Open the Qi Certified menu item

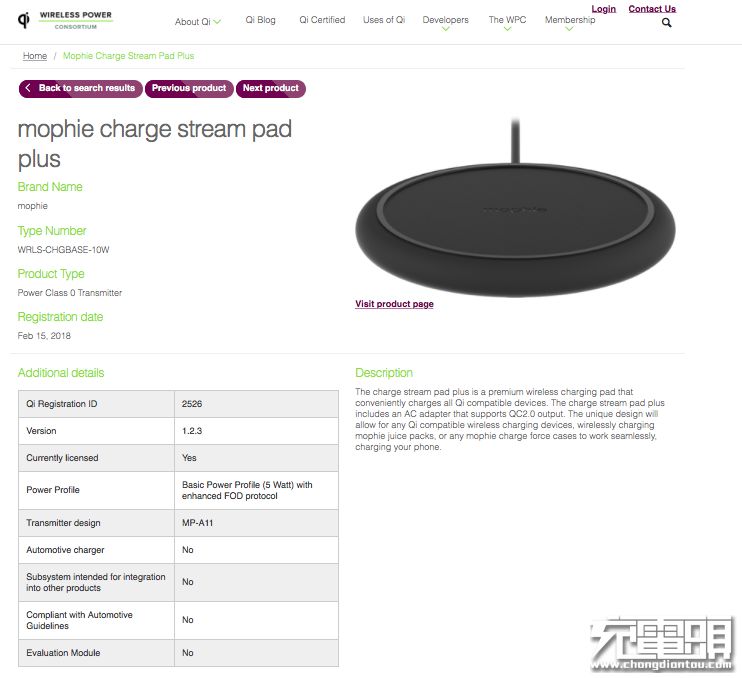coord(322,20)
